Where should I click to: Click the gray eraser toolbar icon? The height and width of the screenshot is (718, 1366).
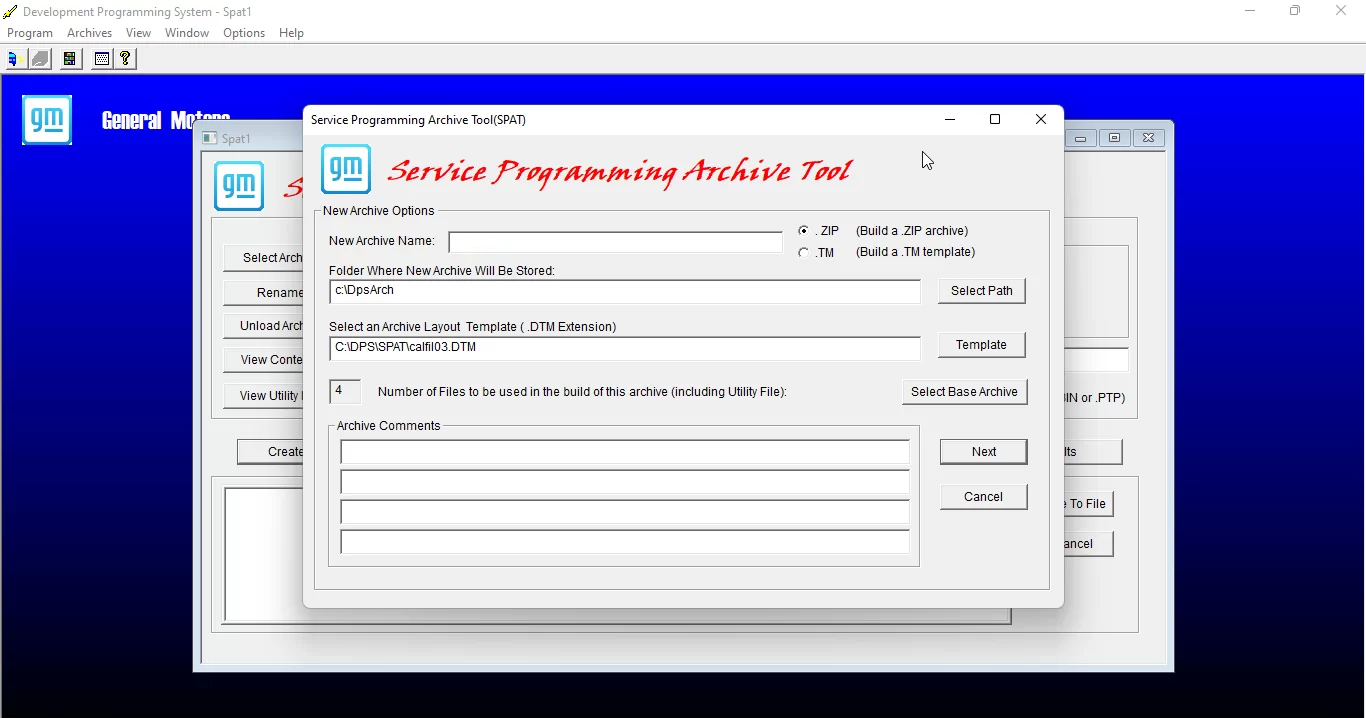click(x=40, y=58)
